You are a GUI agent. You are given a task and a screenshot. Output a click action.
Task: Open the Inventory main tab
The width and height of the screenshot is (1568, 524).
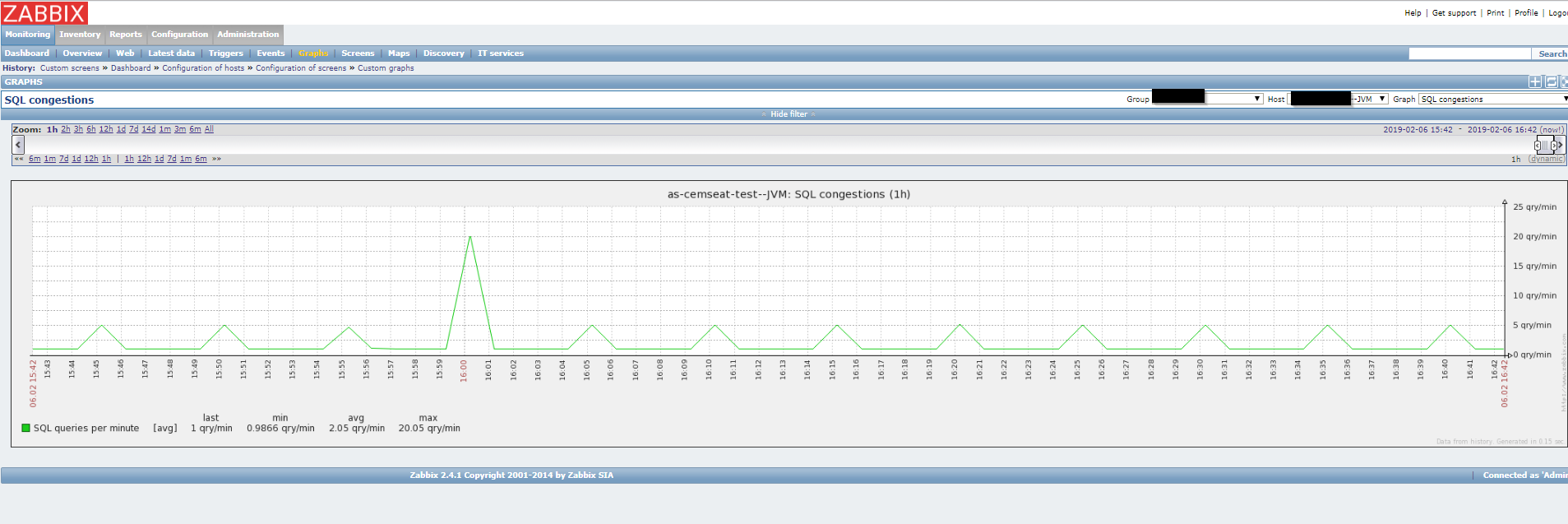[x=80, y=35]
